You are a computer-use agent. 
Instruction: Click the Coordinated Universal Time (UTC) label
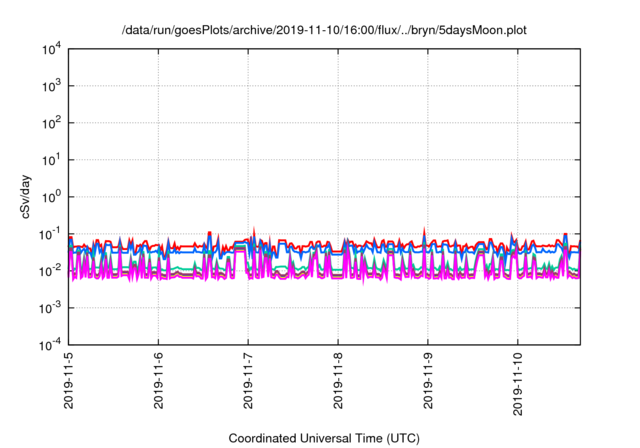[x=324, y=438]
